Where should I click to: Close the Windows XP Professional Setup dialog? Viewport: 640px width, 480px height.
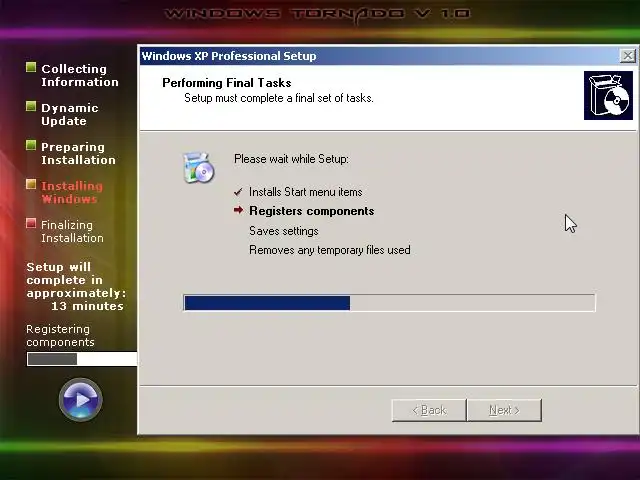(628, 56)
